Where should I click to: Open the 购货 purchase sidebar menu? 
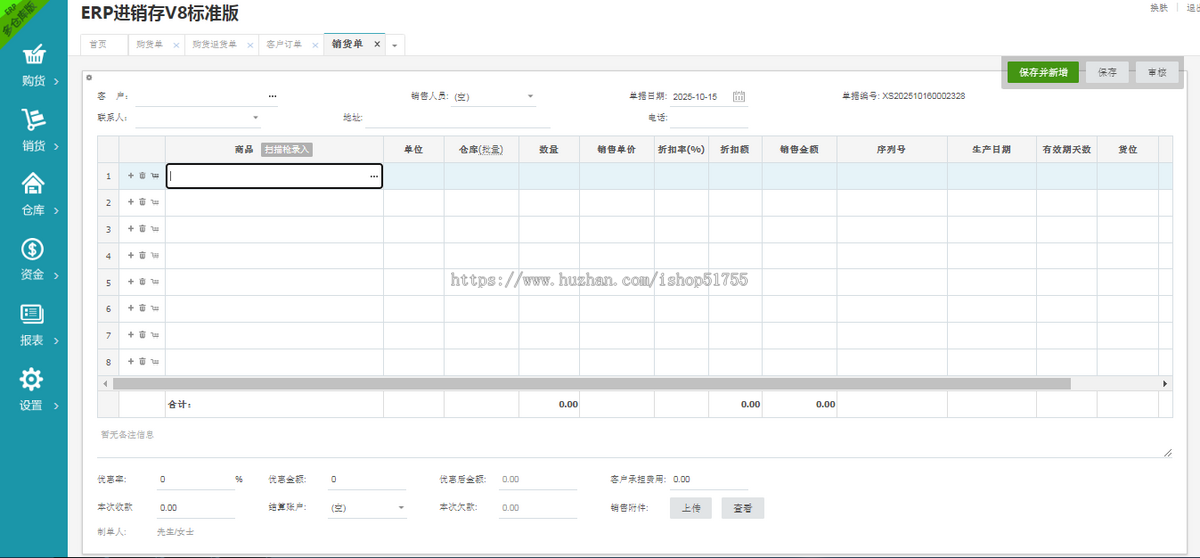coord(33,66)
